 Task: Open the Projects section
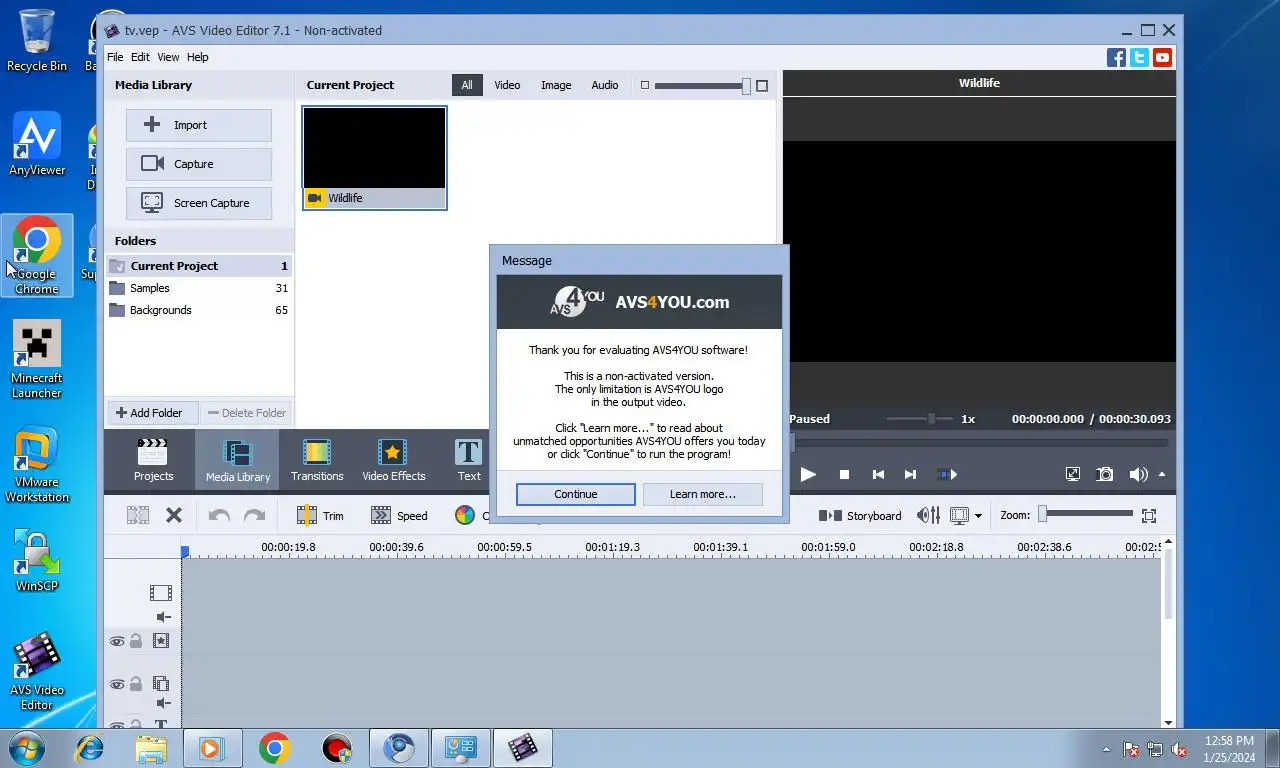coord(154,460)
